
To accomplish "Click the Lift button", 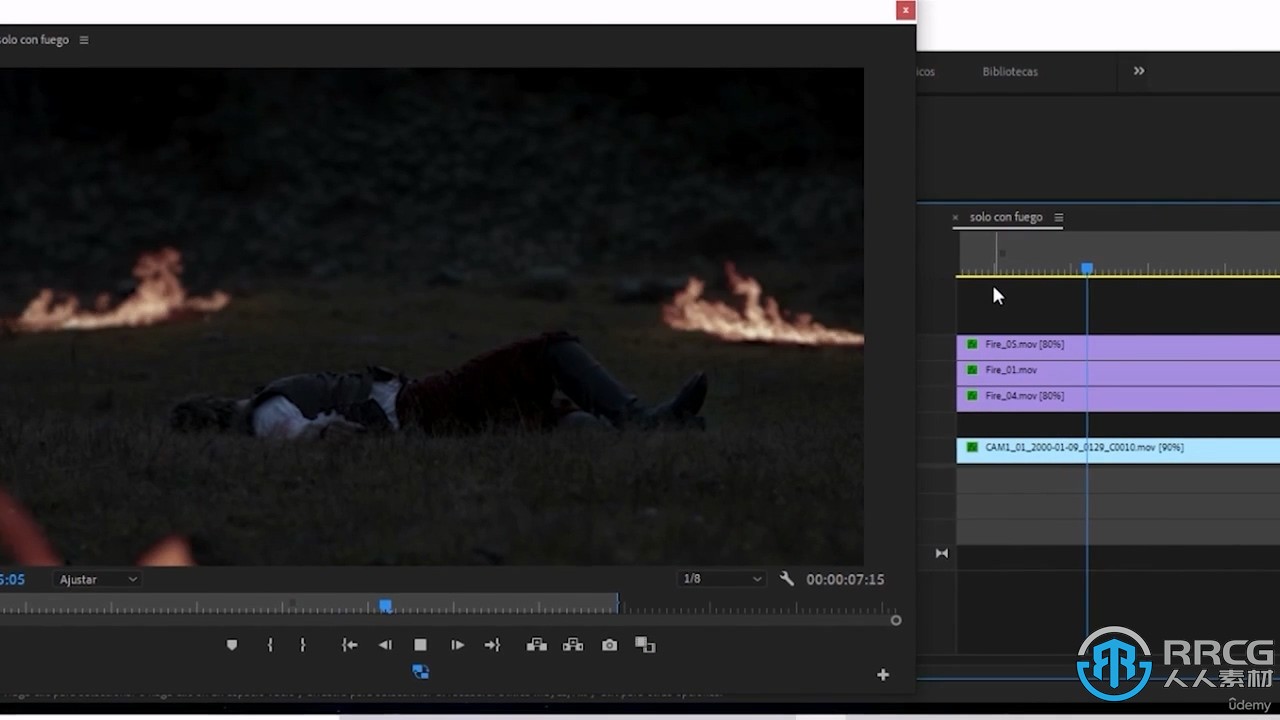I will 537,645.
